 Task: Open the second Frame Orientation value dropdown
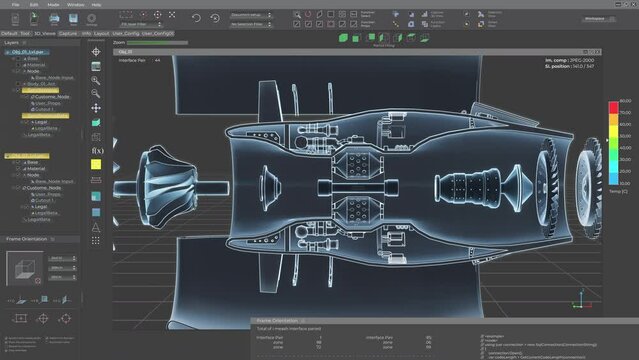62,268
